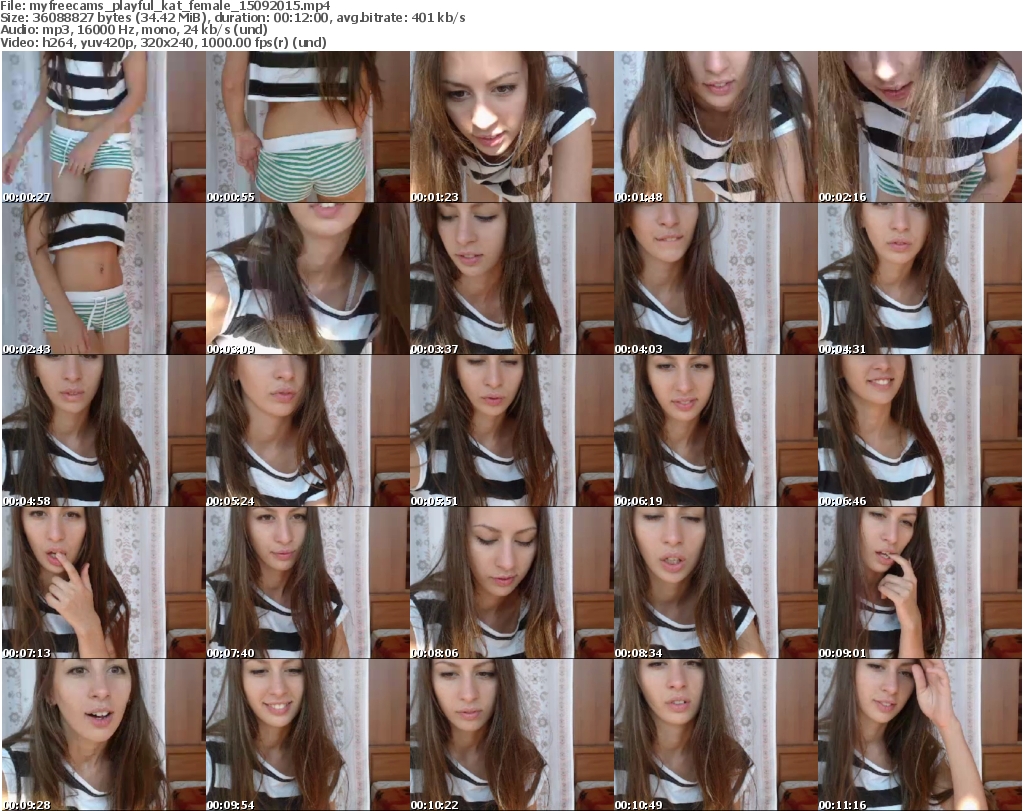Select the thumbnail at 00:04:03
The width and height of the screenshot is (1024, 811).
pyautogui.click(x=716, y=279)
